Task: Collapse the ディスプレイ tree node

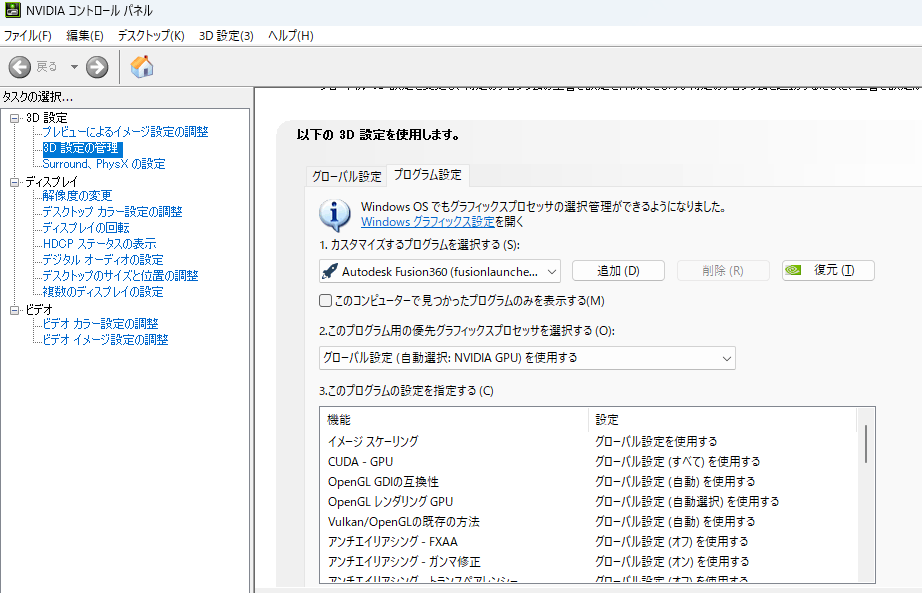Action: click(15, 182)
